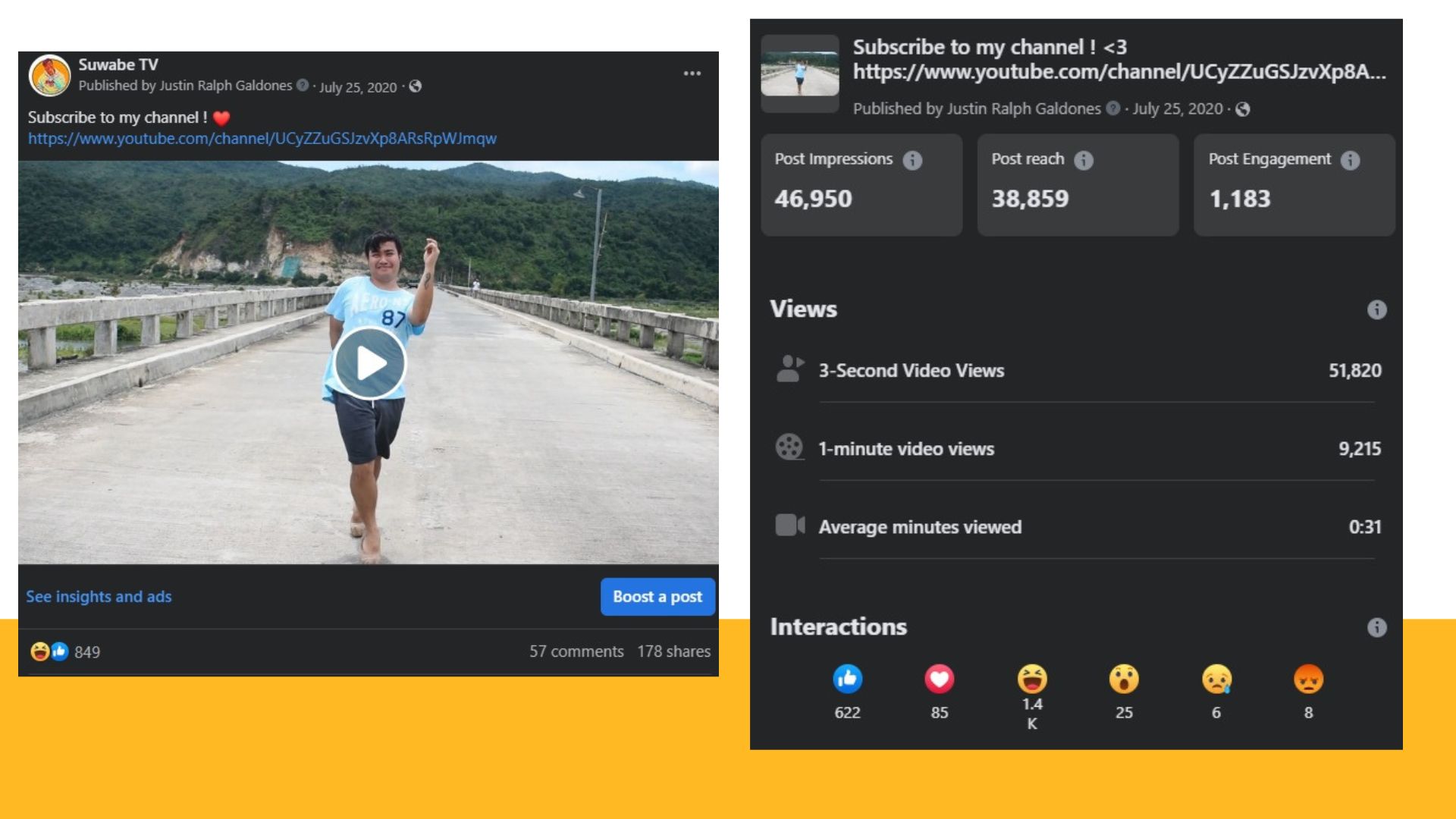Click the Post Engagement info icon
The image size is (1456, 819).
[x=1350, y=160]
